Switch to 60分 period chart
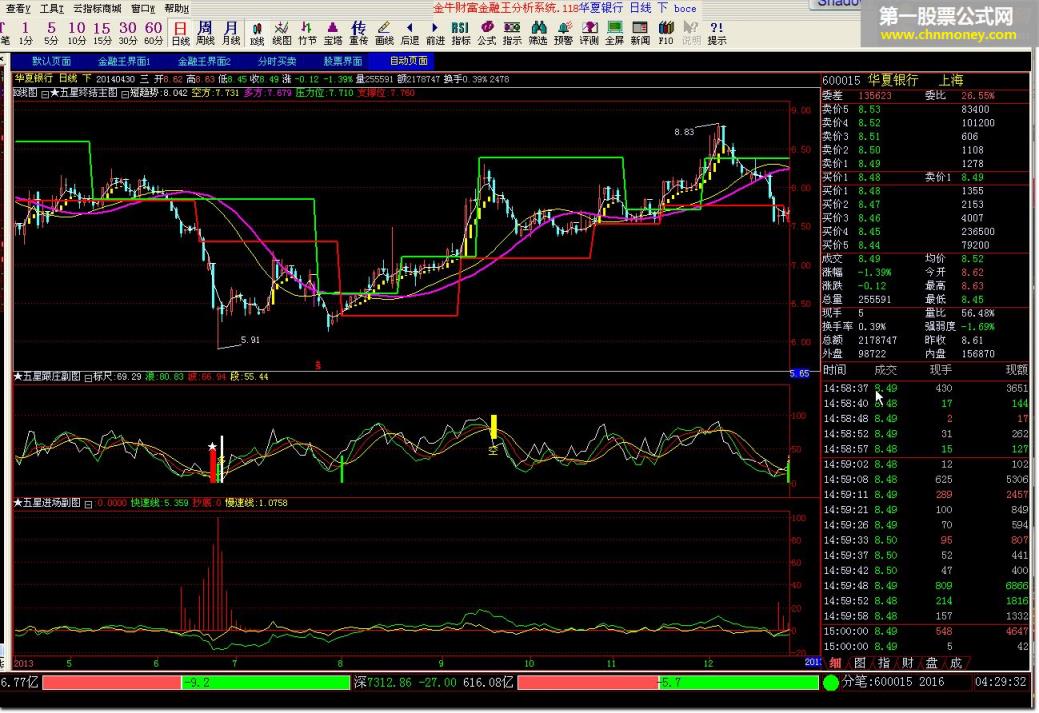Image resolution: width=1039 pixels, height=713 pixels. (x=154, y=33)
